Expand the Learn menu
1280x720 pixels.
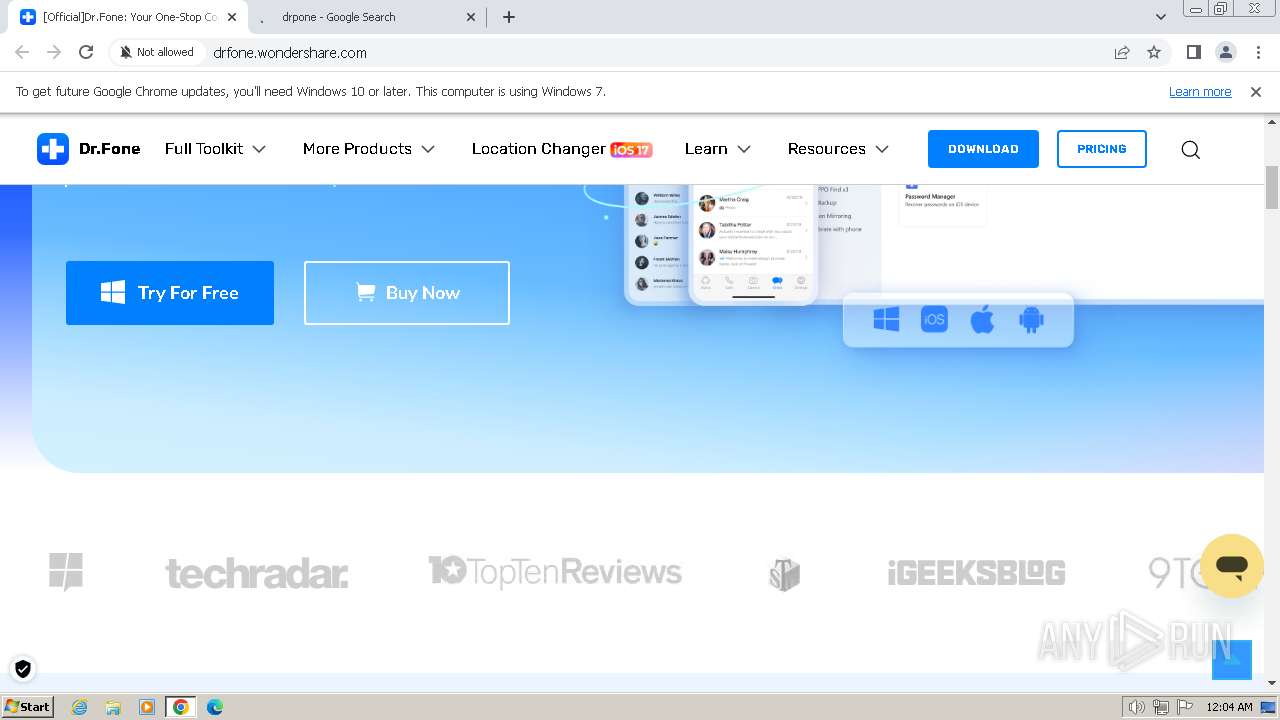click(717, 149)
